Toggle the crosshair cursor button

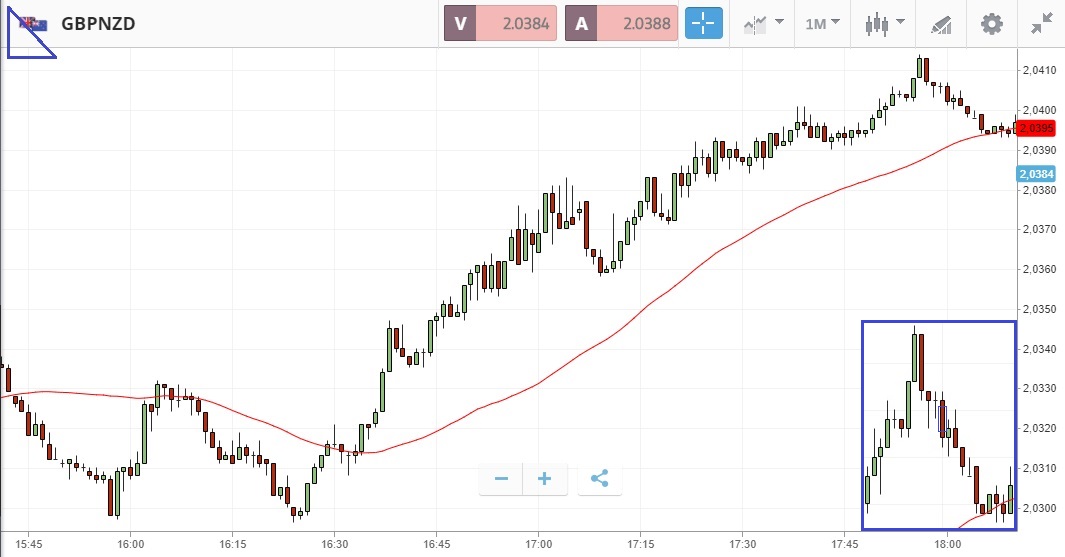click(x=703, y=23)
